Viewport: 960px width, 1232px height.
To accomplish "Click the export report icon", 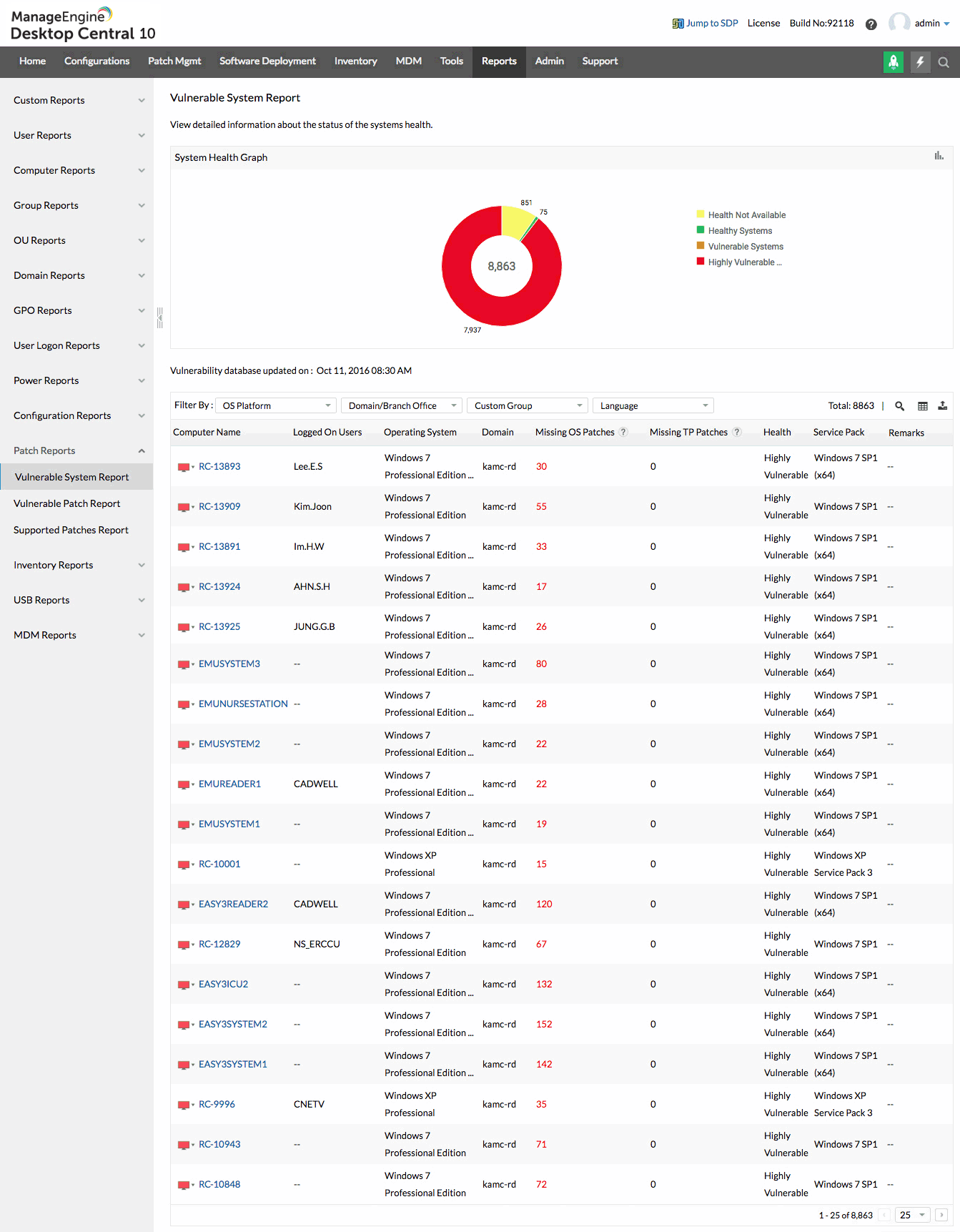I will click(943, 406).
